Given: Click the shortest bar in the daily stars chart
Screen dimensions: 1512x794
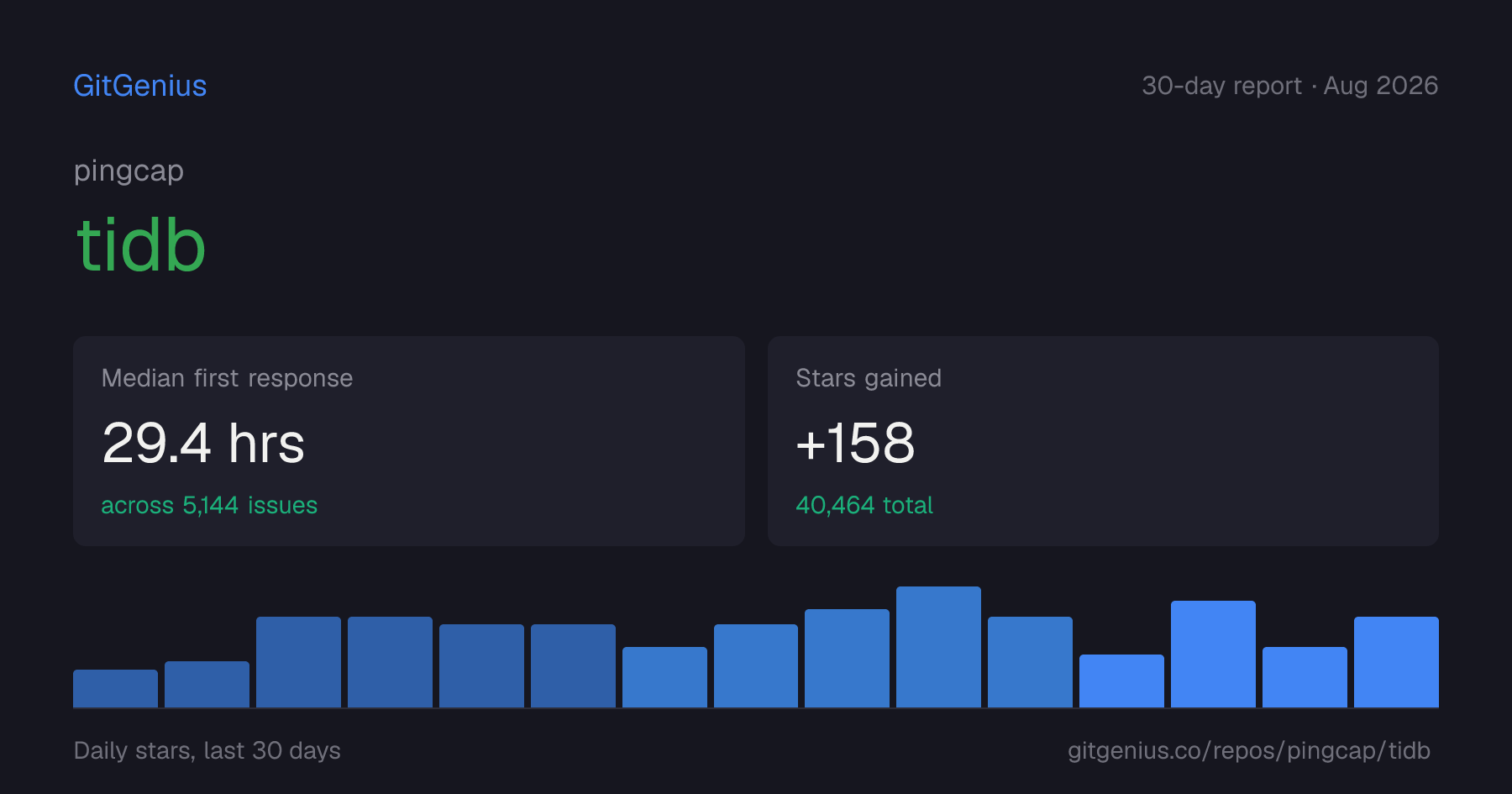Looking at the screenshot, I should [x=115, y=688].
